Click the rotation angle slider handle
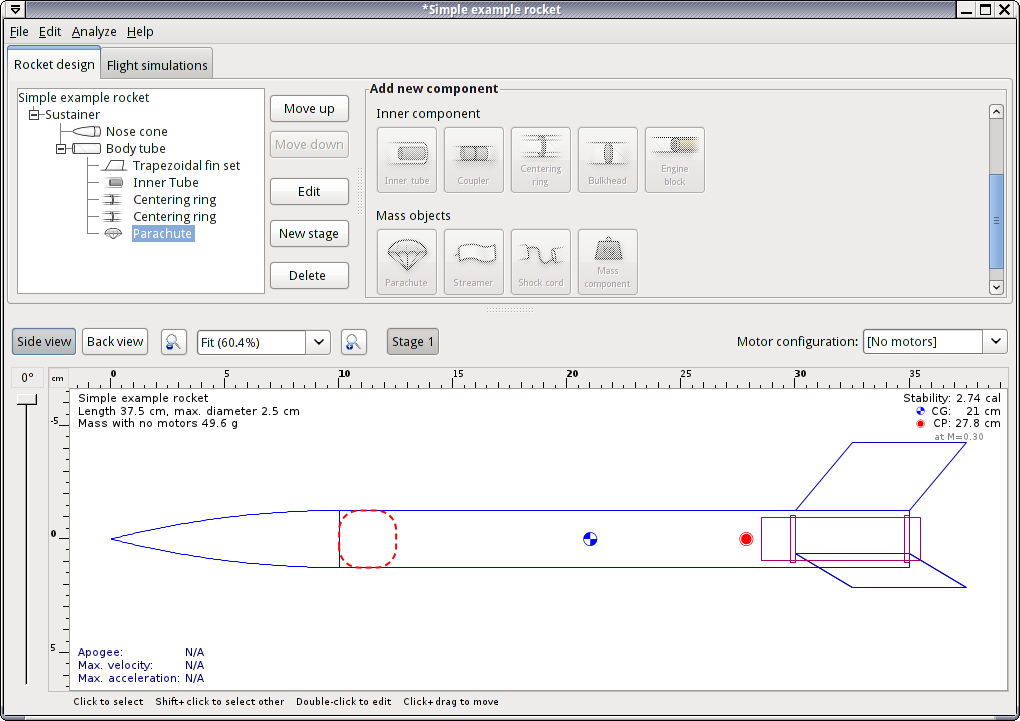1020x721 pixels. [x=27, y=400]
